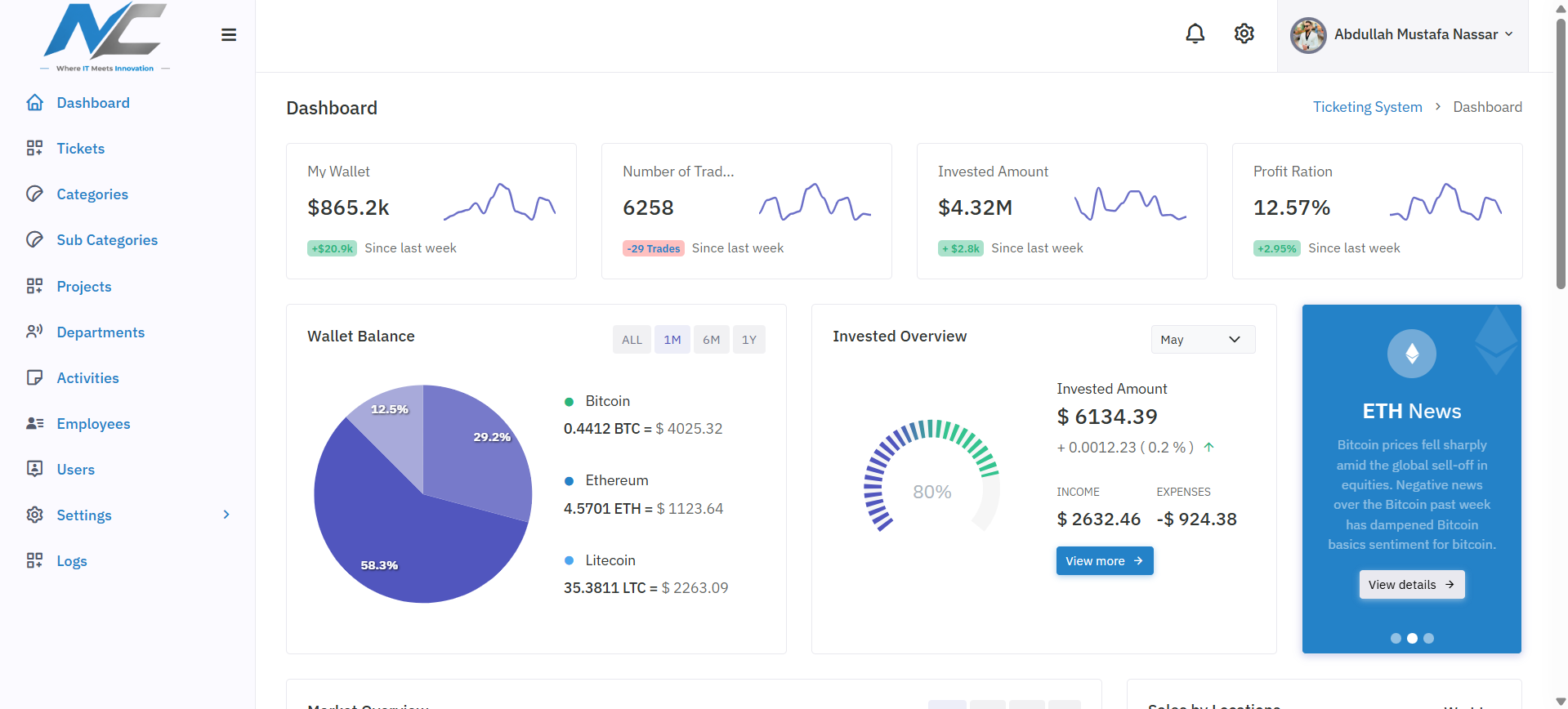Viewport: 1568px width, 709px height.
Task: Open the notifications bell icon
Action: [1195, 33]
